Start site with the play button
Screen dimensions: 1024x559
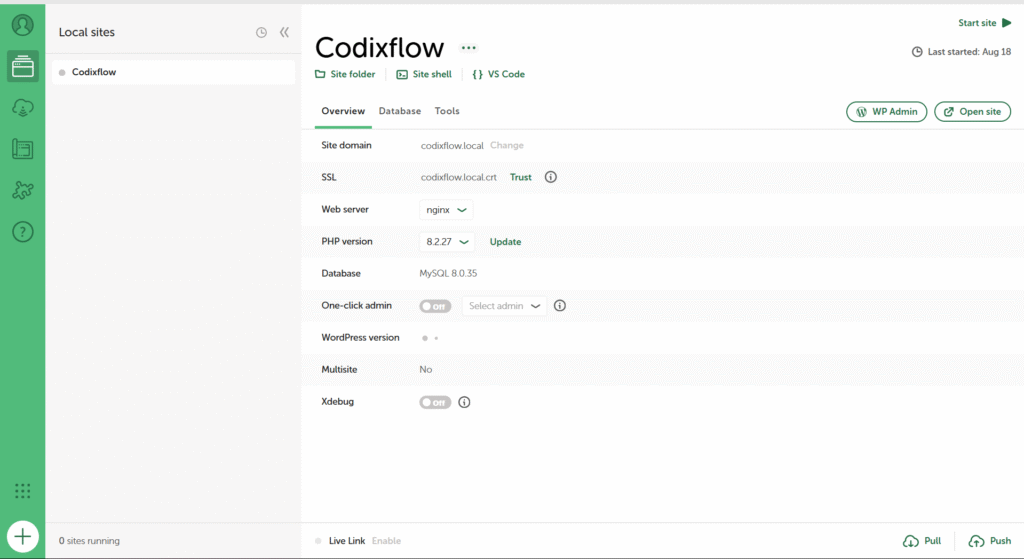point(985,23)
